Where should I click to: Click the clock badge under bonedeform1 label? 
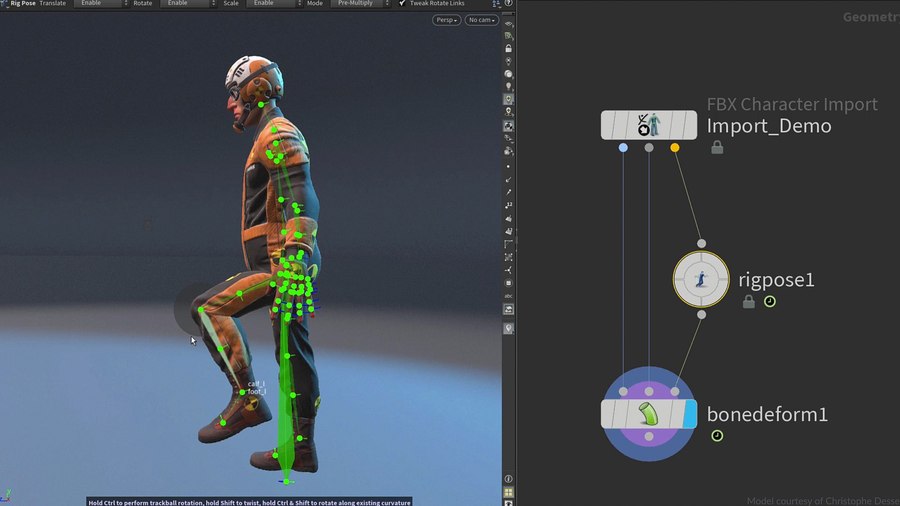tap(717, 436)
